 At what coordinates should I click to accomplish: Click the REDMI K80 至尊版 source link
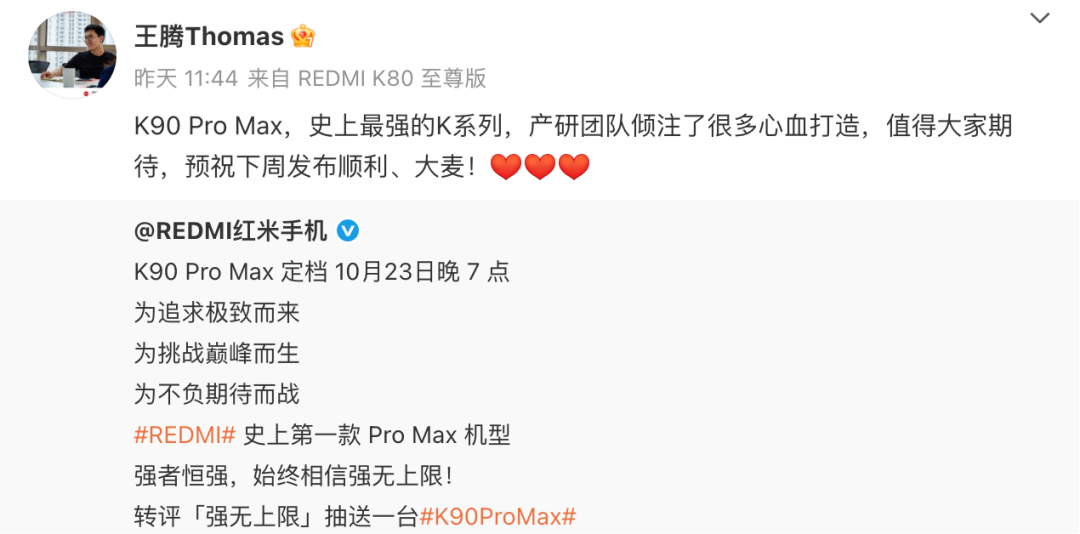tap(392, 79)
